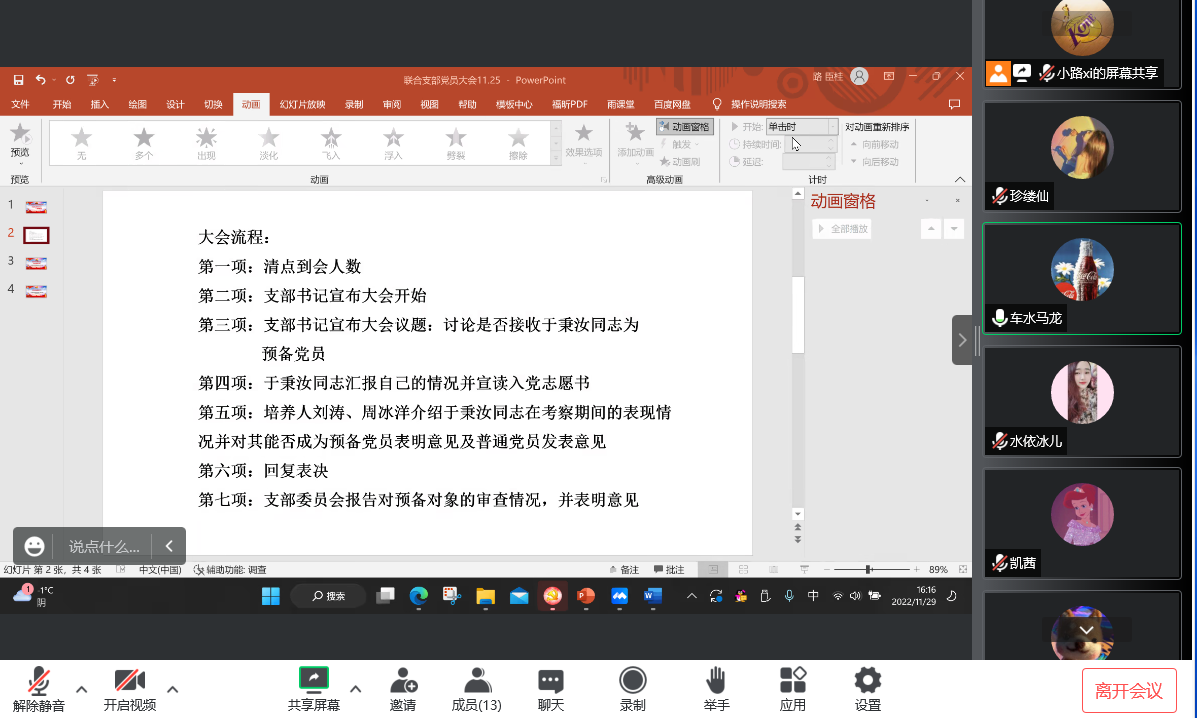This screenshot has width=1197, height=718.
Task: Expand video options arrow beside camera
Action: [x=172, y=689]
